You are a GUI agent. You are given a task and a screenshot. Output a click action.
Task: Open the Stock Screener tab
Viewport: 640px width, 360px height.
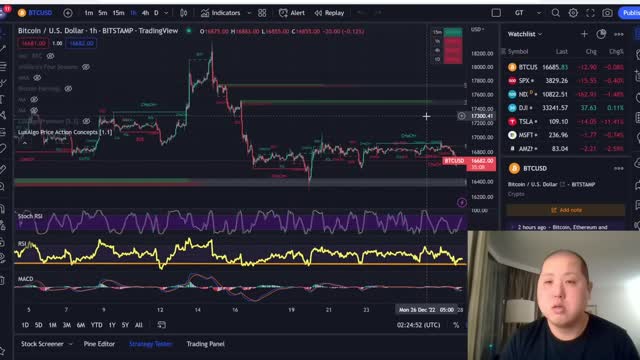pos(42,344)
